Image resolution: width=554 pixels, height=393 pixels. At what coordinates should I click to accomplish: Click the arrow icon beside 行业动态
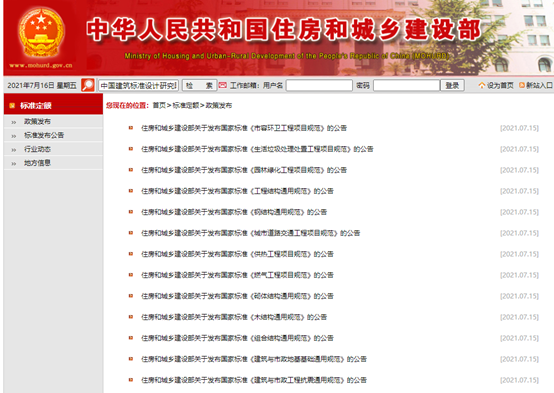(14, 150)
